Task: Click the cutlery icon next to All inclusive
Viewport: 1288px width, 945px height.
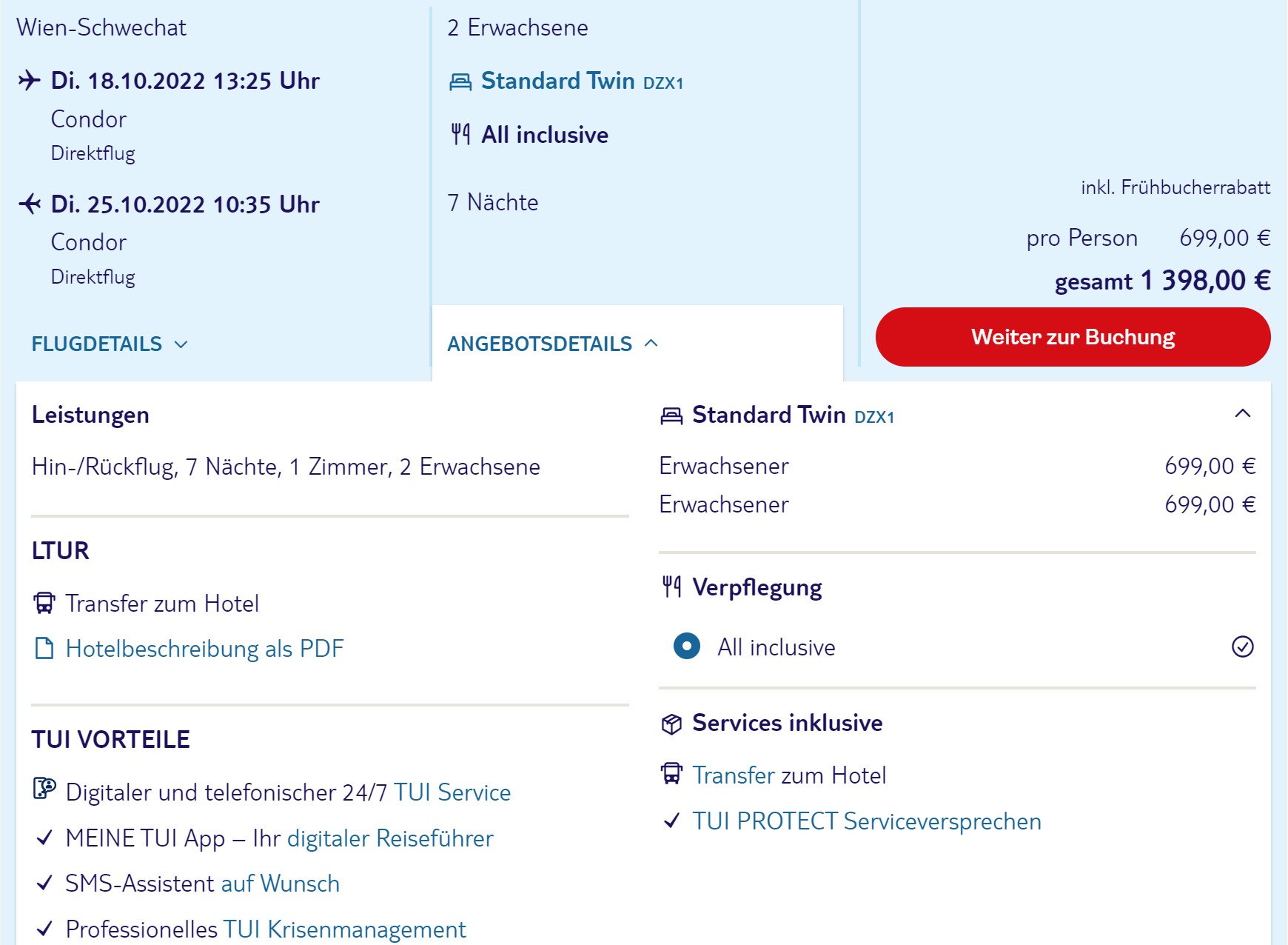Action: [x=460, y=134]
